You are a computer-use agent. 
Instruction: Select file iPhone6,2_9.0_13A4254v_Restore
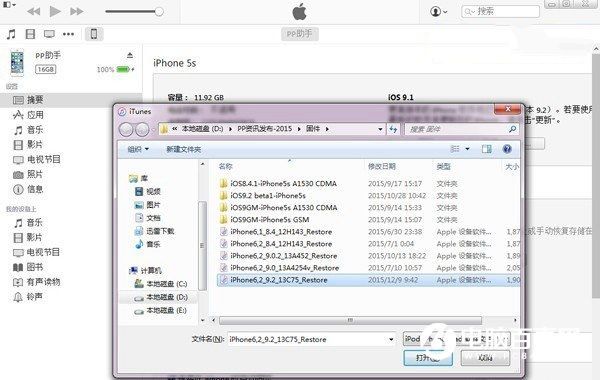[284, 268]
